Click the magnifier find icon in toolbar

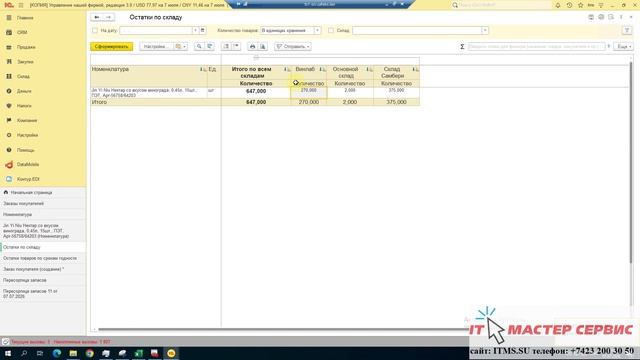coord(199,47)
